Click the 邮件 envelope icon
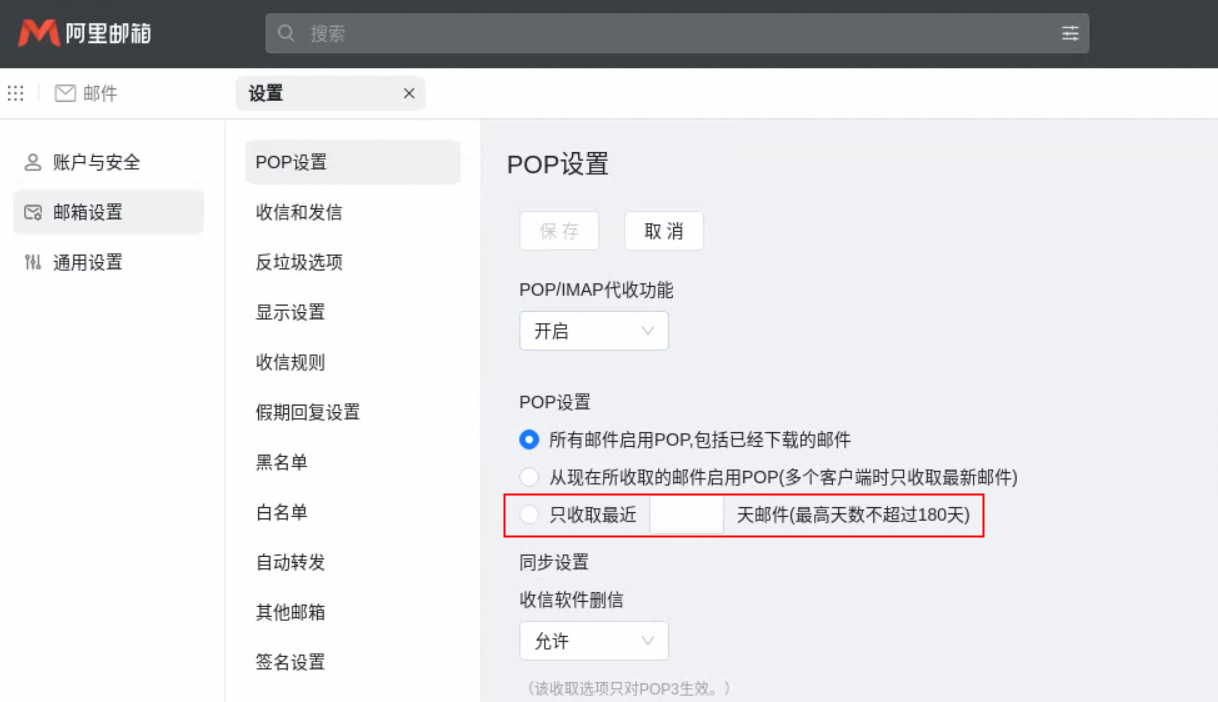Image resolution: width=1218 pixels, height=702 pixels. [x=65, y=93]
